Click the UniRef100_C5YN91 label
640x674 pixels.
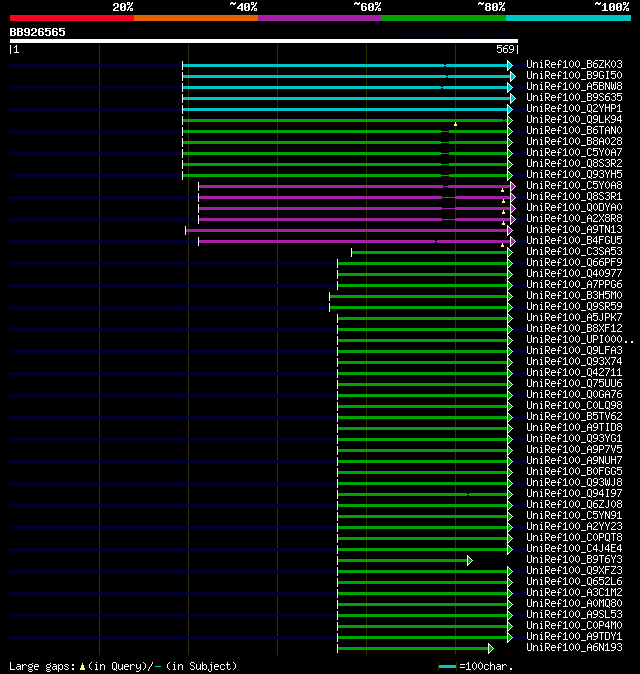pos(574,516)
